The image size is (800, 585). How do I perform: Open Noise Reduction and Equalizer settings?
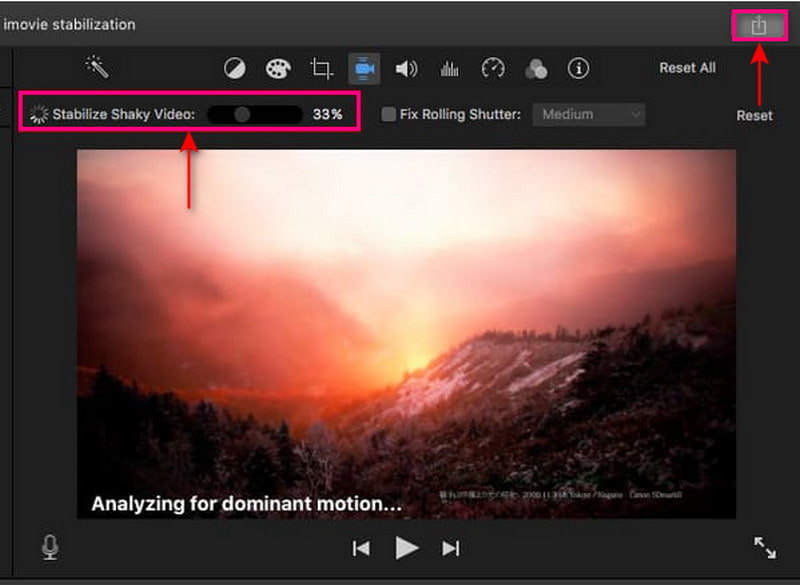pos(449,68)
